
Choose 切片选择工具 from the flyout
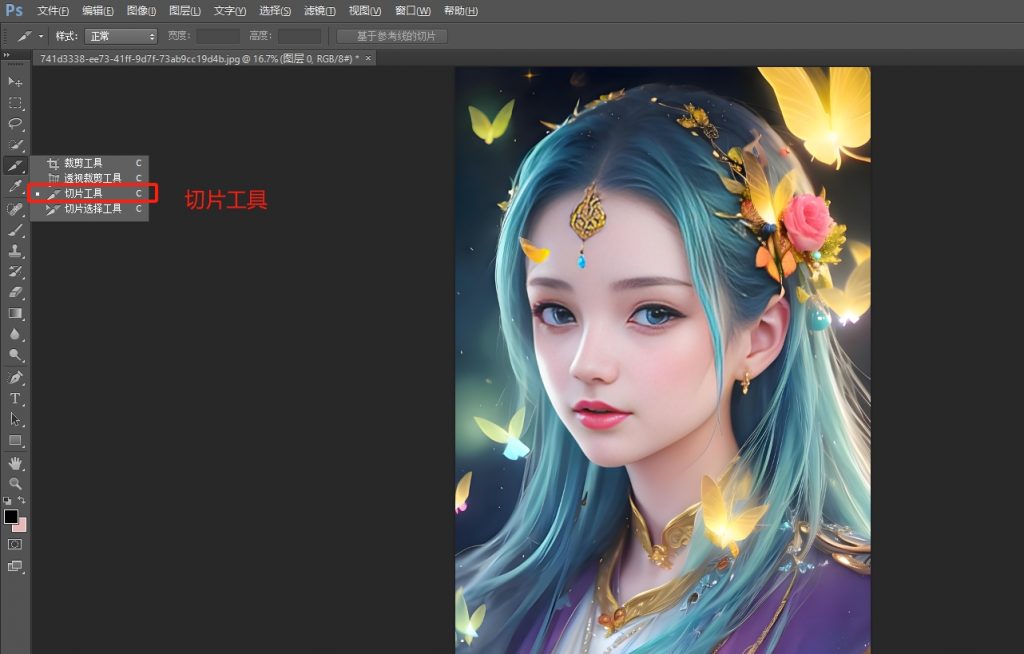89,208
